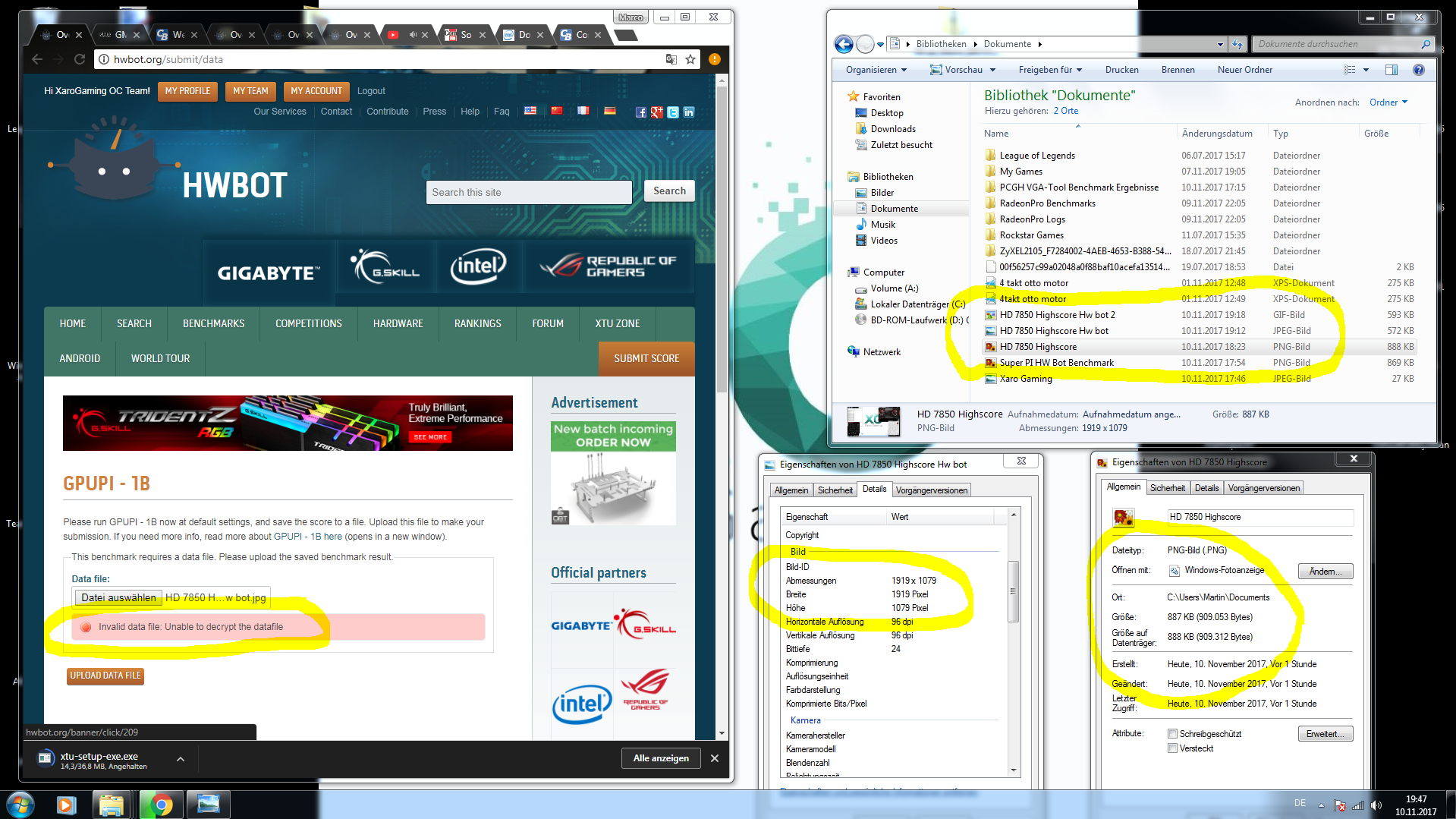Expand the Dokumente breadcrumb arrow

pos(1039,44)
